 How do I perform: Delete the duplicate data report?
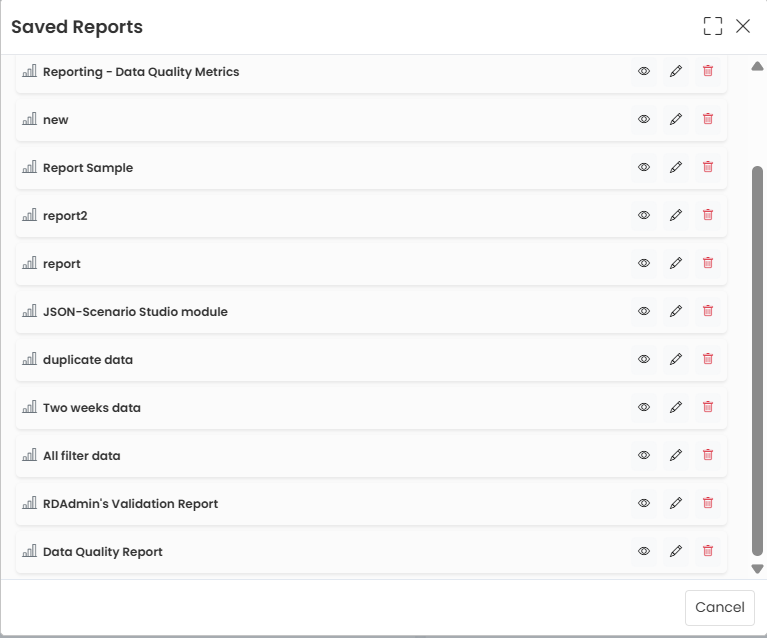click(707, 359)
